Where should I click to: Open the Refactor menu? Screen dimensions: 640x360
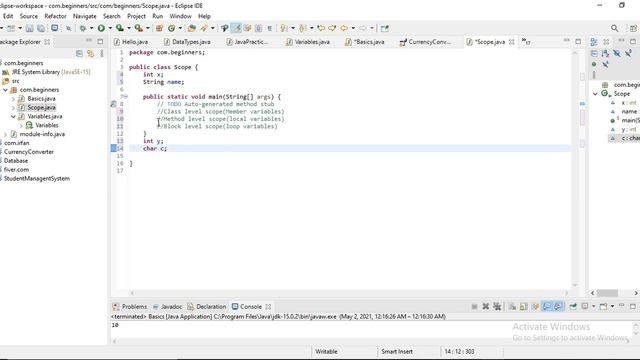point(55,16)
